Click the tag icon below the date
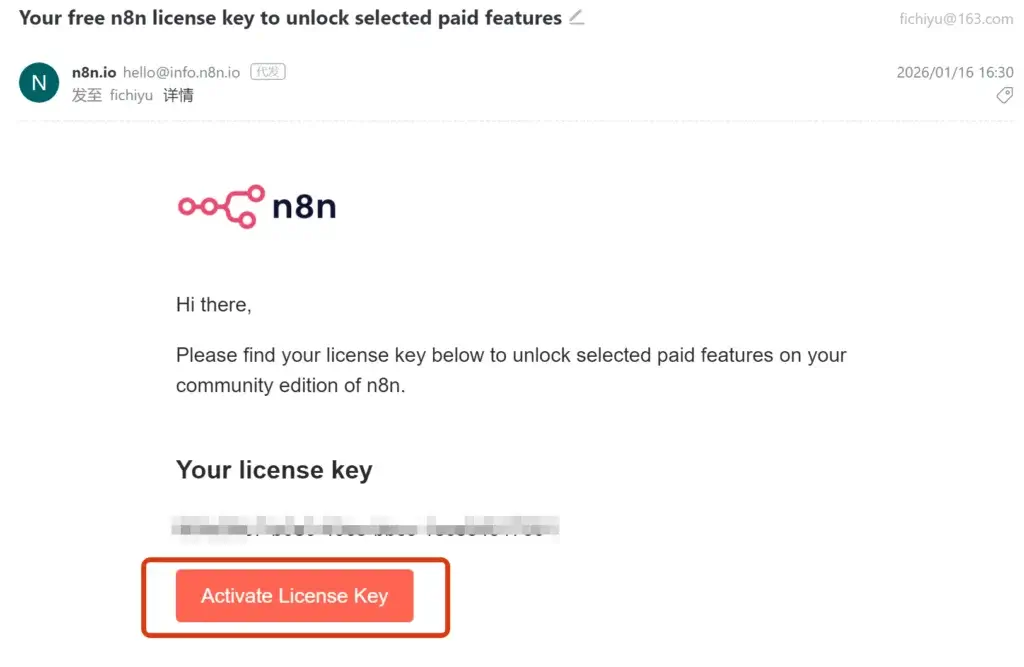Image resolution: width=1024 pixels, height=667 pixels. pyautogui.click(x=1004, y=95)
